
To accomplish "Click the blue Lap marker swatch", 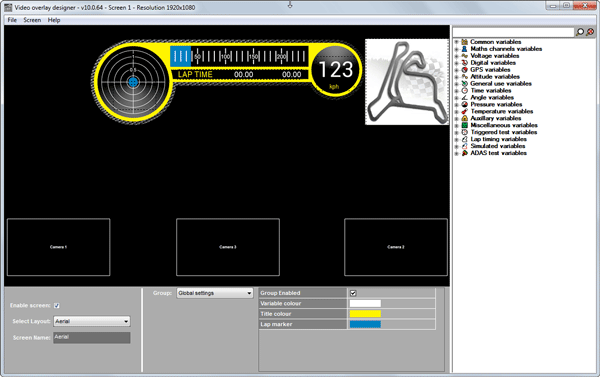I will 365,324.
